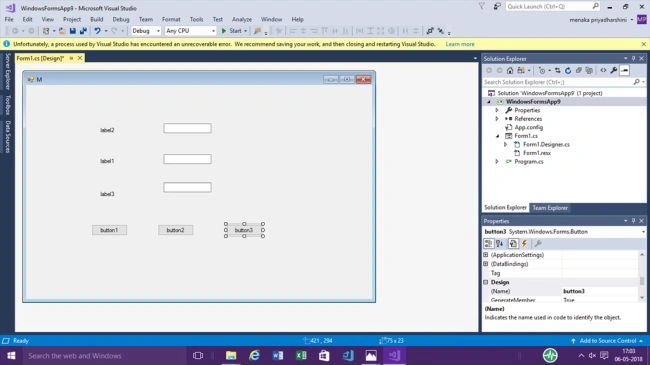Toggle the Properties view button in Properties panel
The height and width of the screenshot is (365, 650).
[513, 243]
